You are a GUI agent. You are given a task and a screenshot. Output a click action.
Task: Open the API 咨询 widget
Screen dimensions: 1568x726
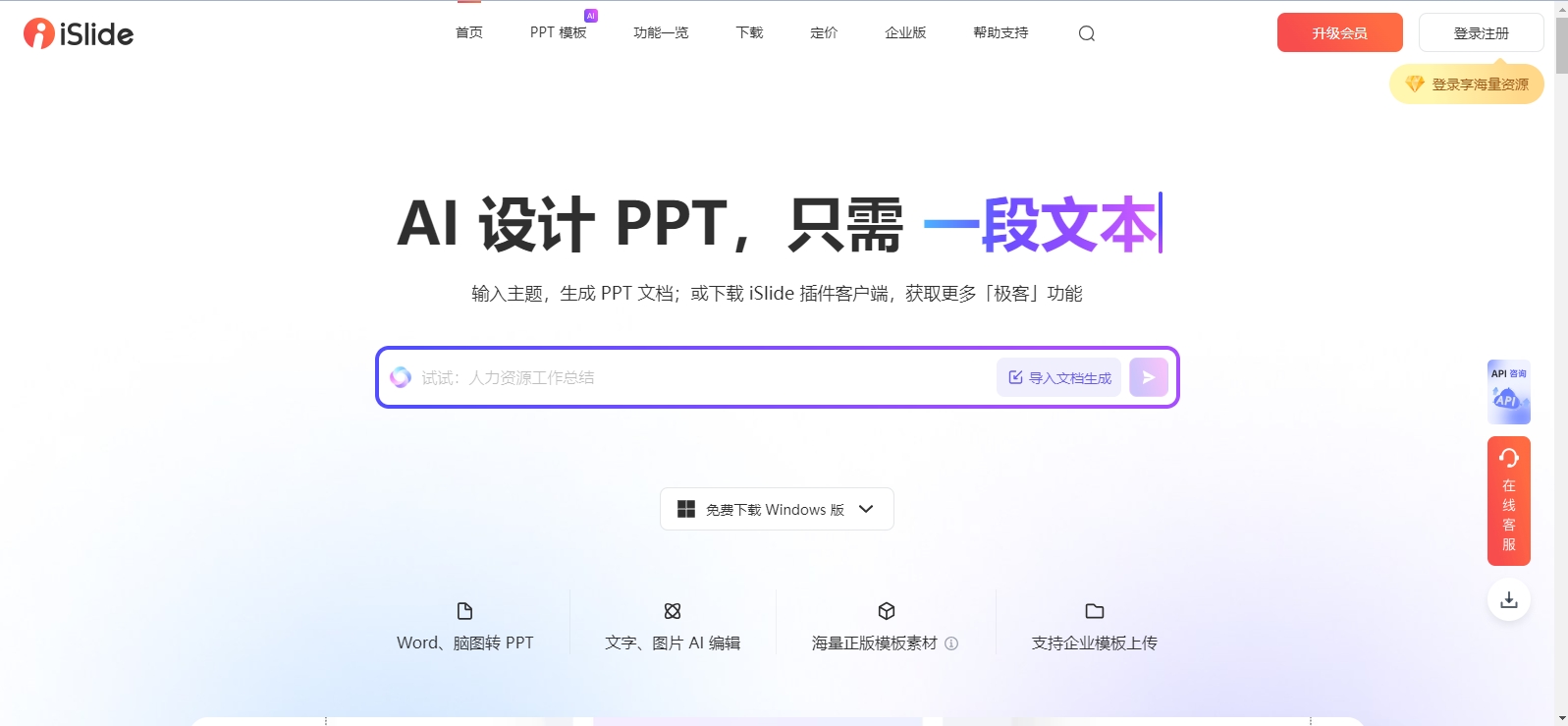tap(1509, 392)
